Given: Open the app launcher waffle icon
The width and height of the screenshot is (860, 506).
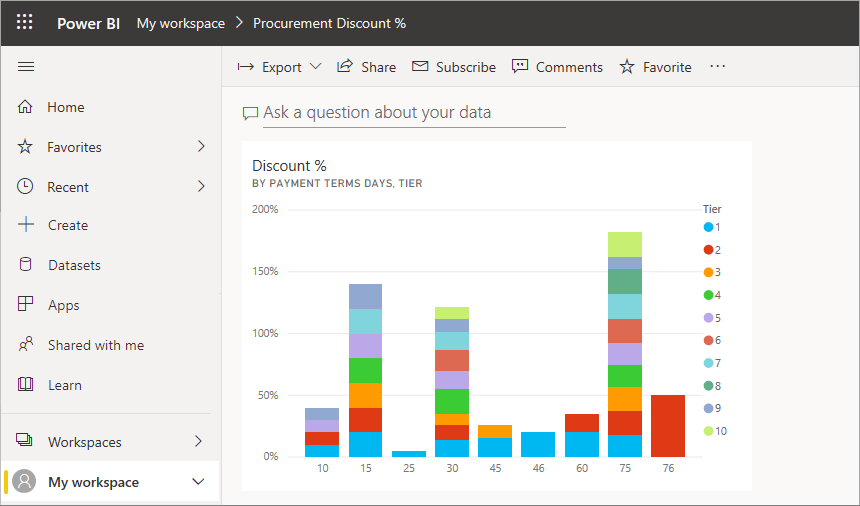Looking at the screenshot, I should tap(25, 22).
